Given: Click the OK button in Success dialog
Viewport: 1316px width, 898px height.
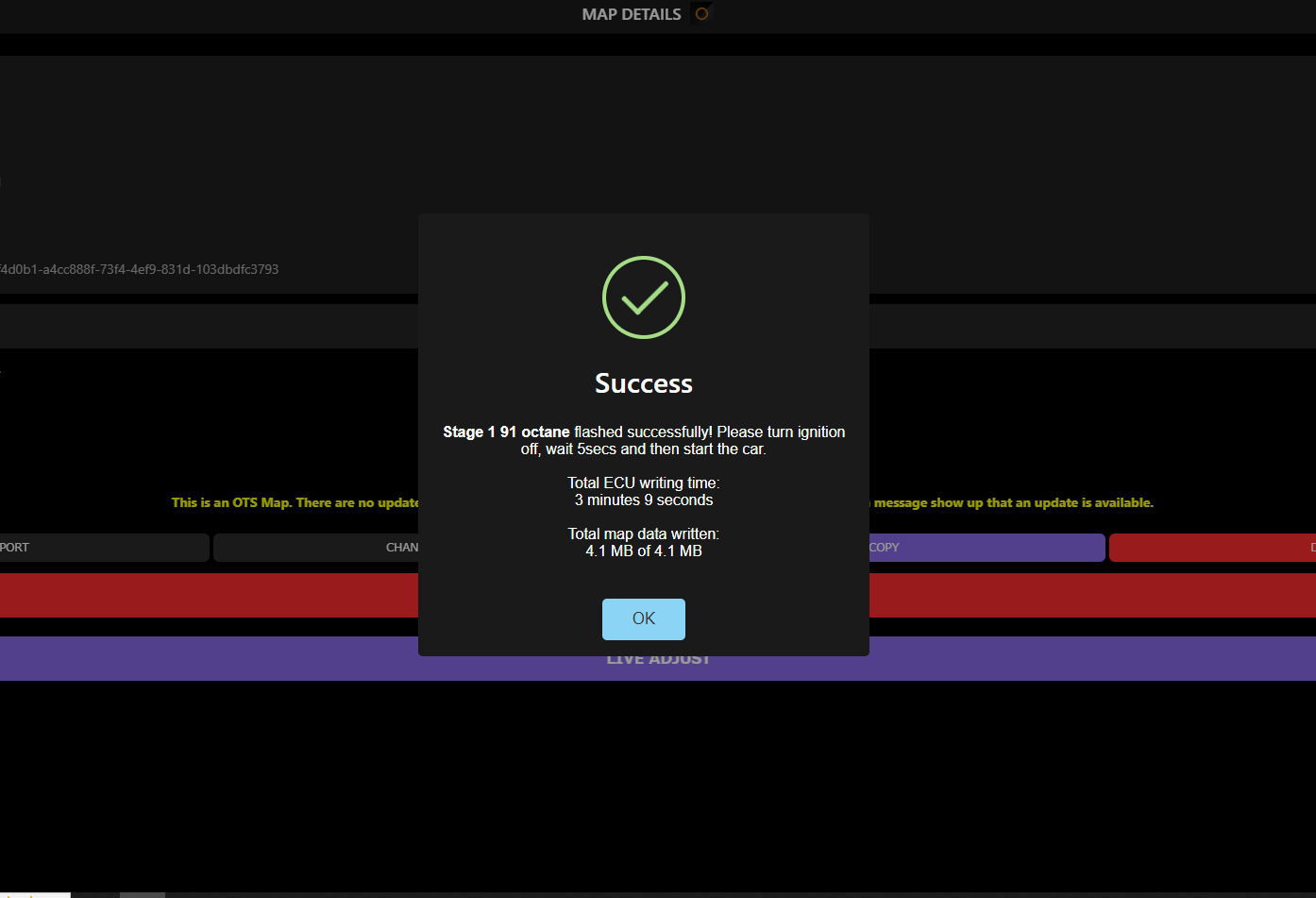Looking at the screenshot, I should point(644,618).
